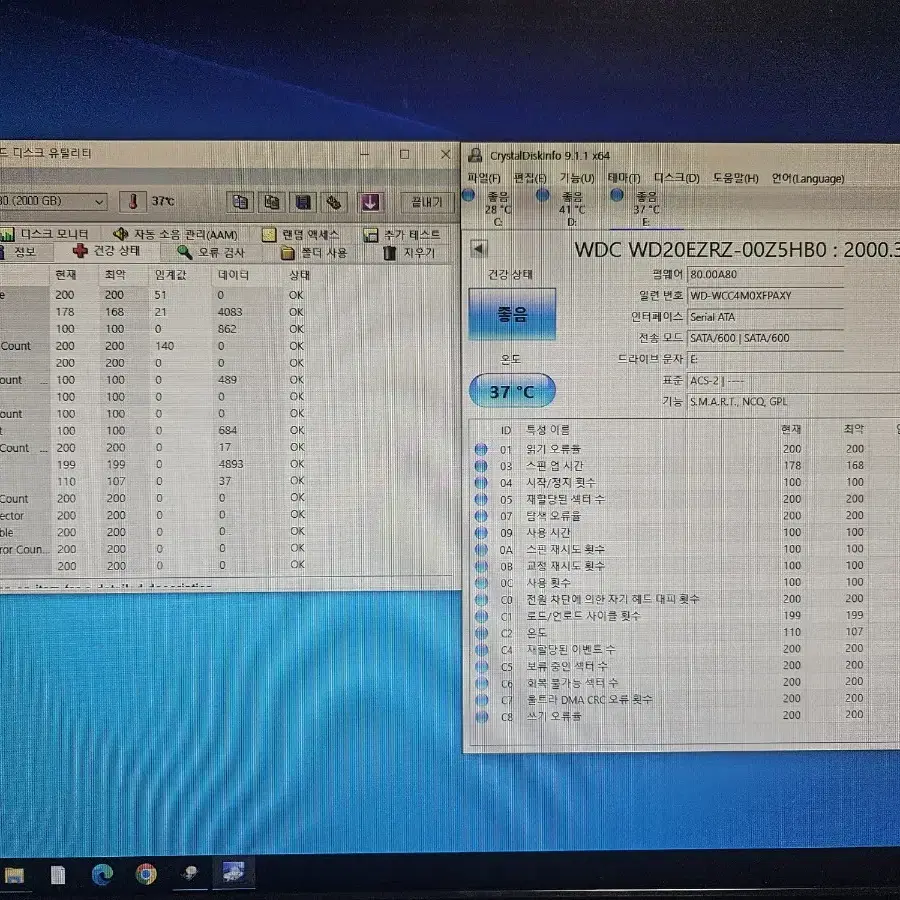900x900 pixels.
Task: Open the 랜덤 액세스 tab
Action: point(301,235)
